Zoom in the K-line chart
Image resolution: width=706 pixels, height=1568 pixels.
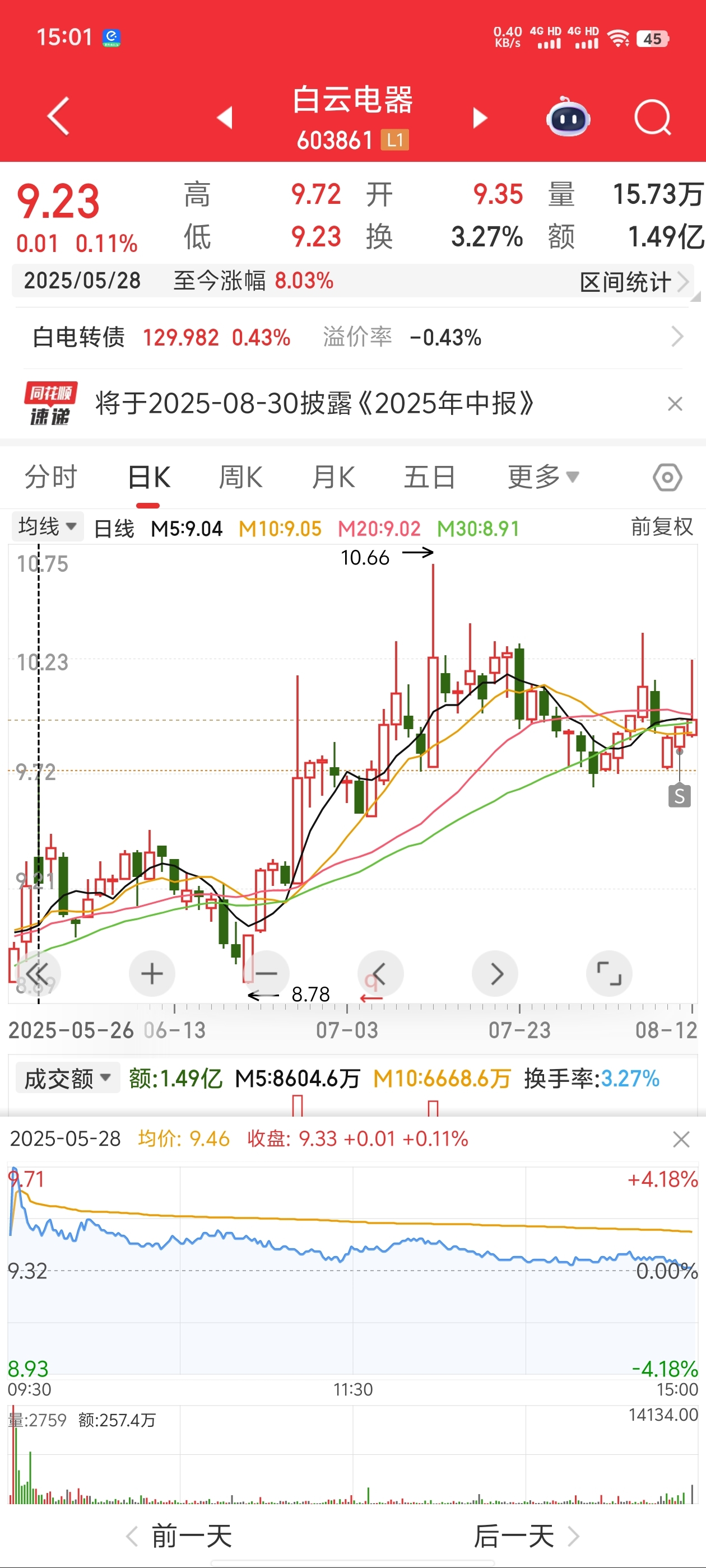[152, 974]
